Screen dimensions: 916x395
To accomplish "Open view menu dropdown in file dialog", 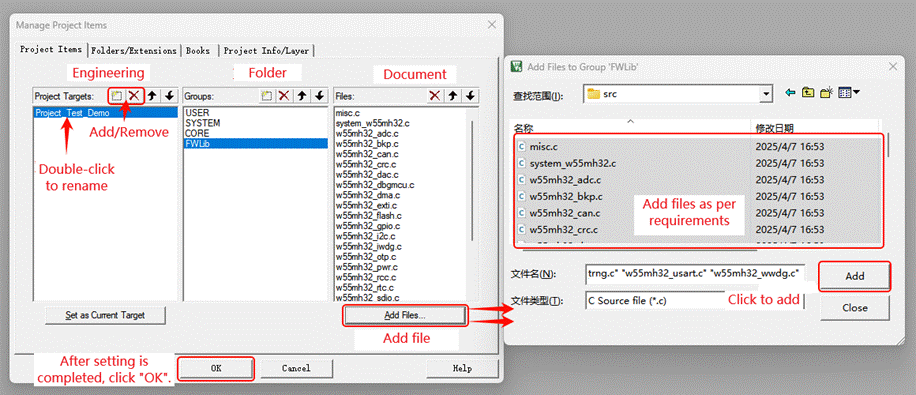I will pos(848,92).
